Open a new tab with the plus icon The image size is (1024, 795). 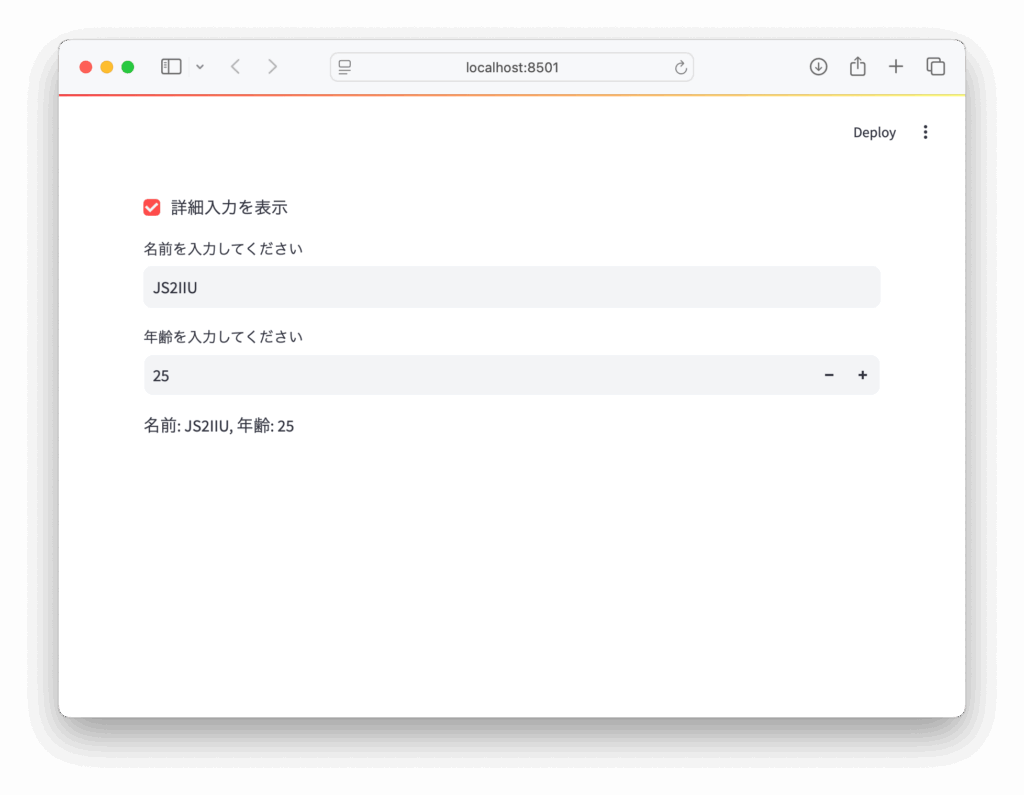[896, 67]
